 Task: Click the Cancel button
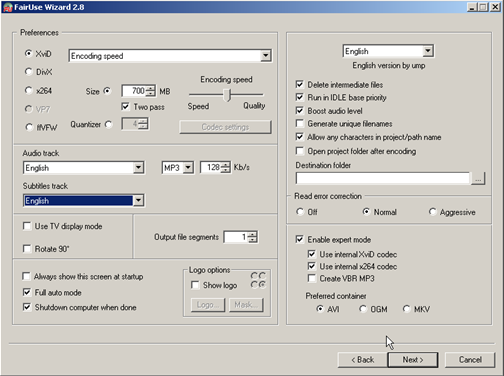470,360
